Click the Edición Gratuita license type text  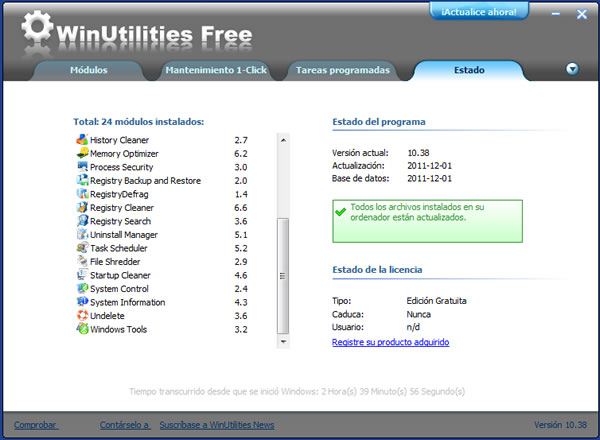pos(436,301)
